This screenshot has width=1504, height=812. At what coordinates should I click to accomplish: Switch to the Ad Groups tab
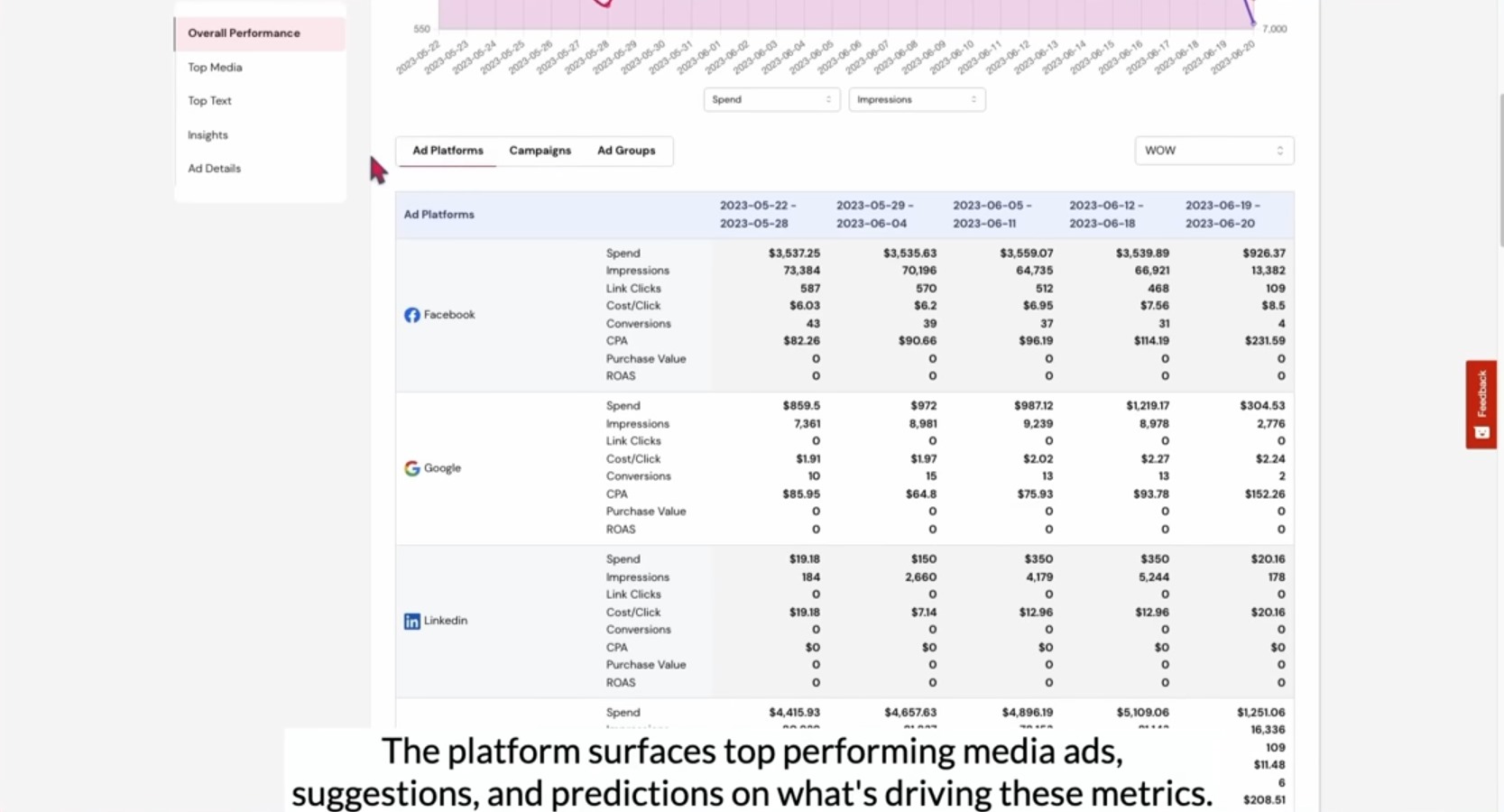point(626,151)
